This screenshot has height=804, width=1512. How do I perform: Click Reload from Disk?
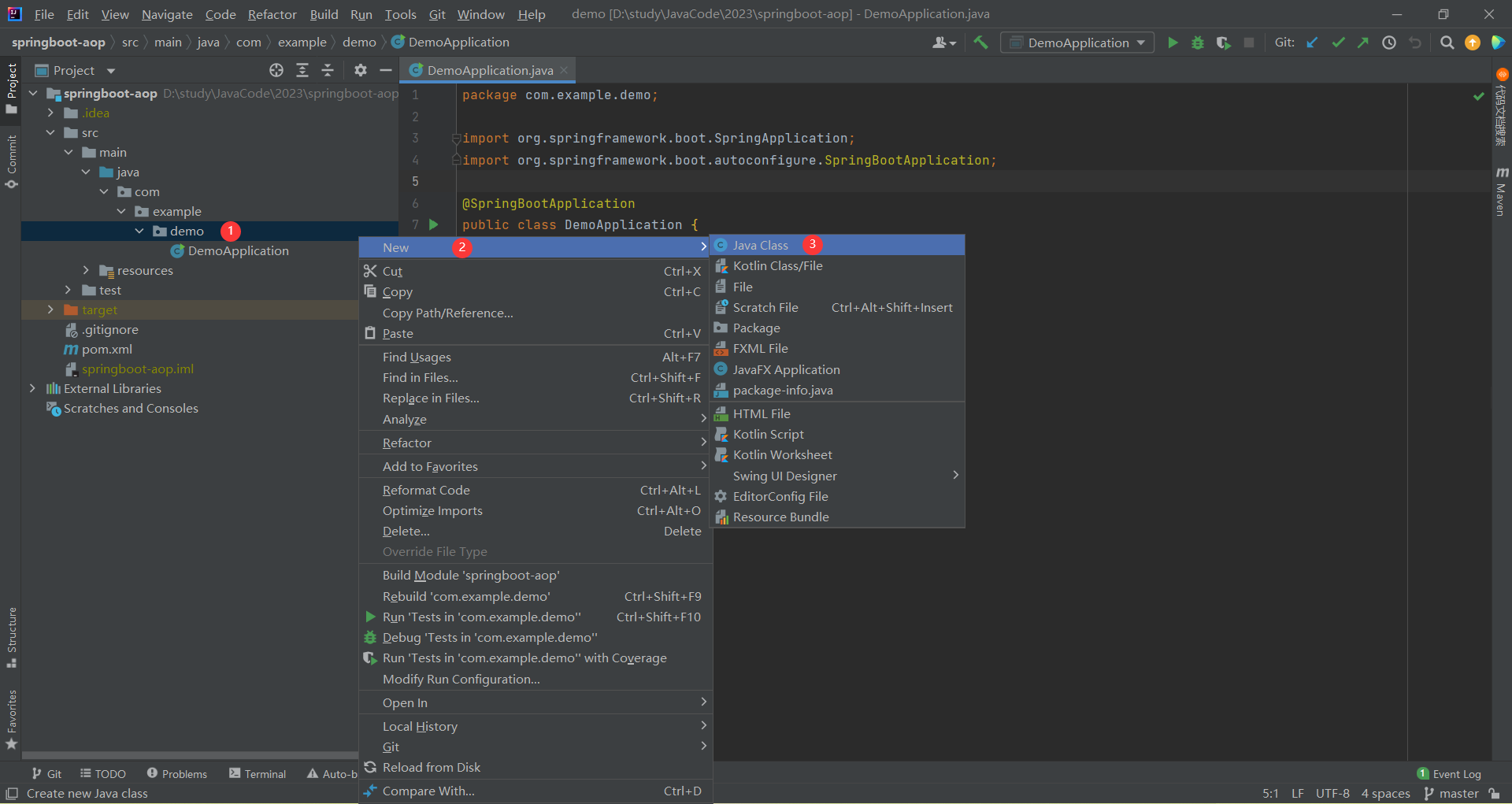tap(535, 767)
